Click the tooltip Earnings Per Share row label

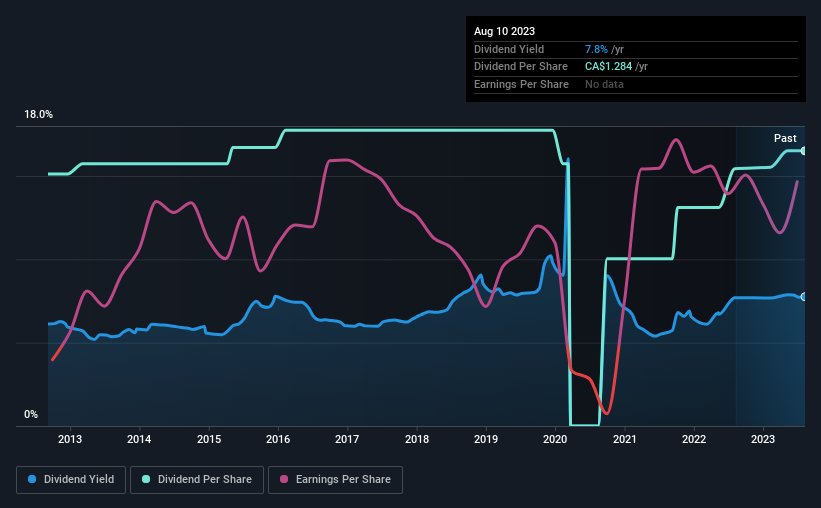pyautogui.click(x=521, y=84)
